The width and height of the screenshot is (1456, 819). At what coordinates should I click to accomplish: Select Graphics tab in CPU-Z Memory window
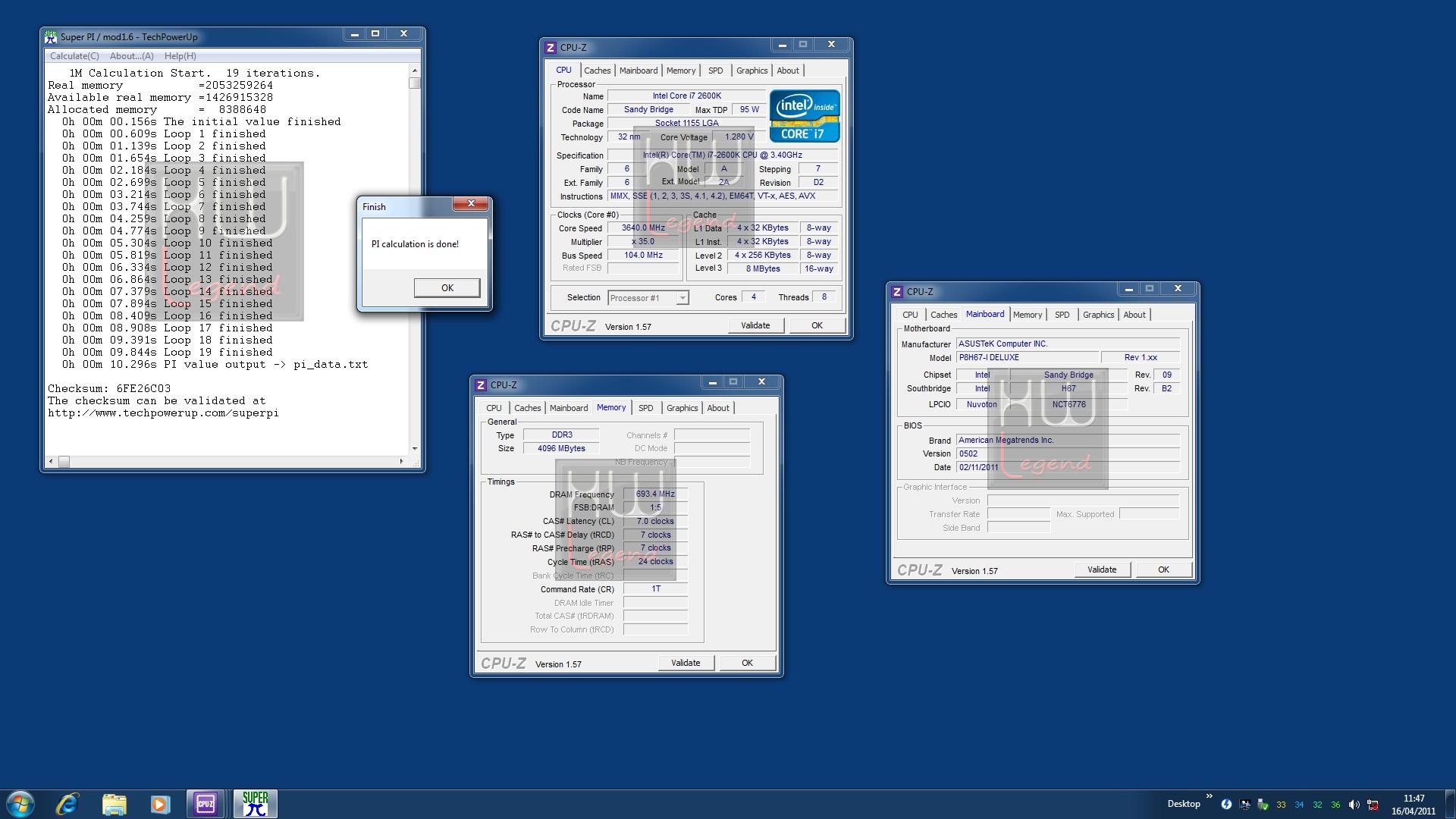tap(682, 408)
